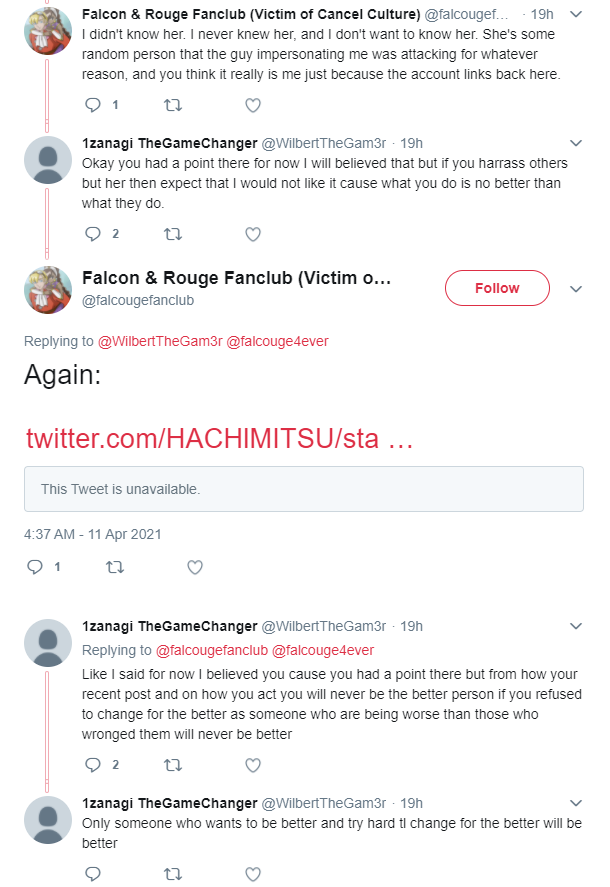
Task: Reply to the first 1zanagi tweet with 2 replies
Action: click(x=93, y=234)
